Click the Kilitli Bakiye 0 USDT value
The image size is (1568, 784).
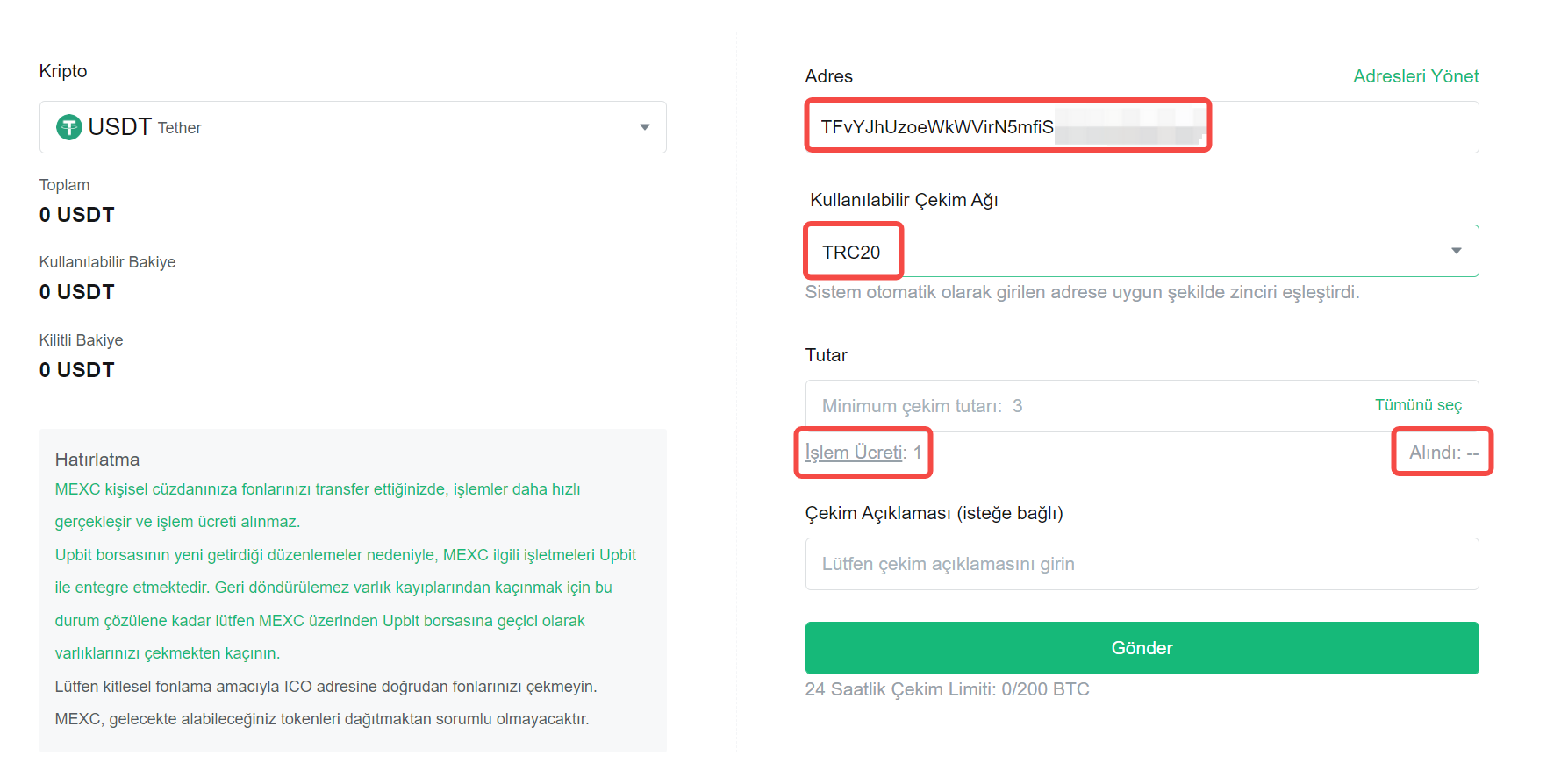77,370
